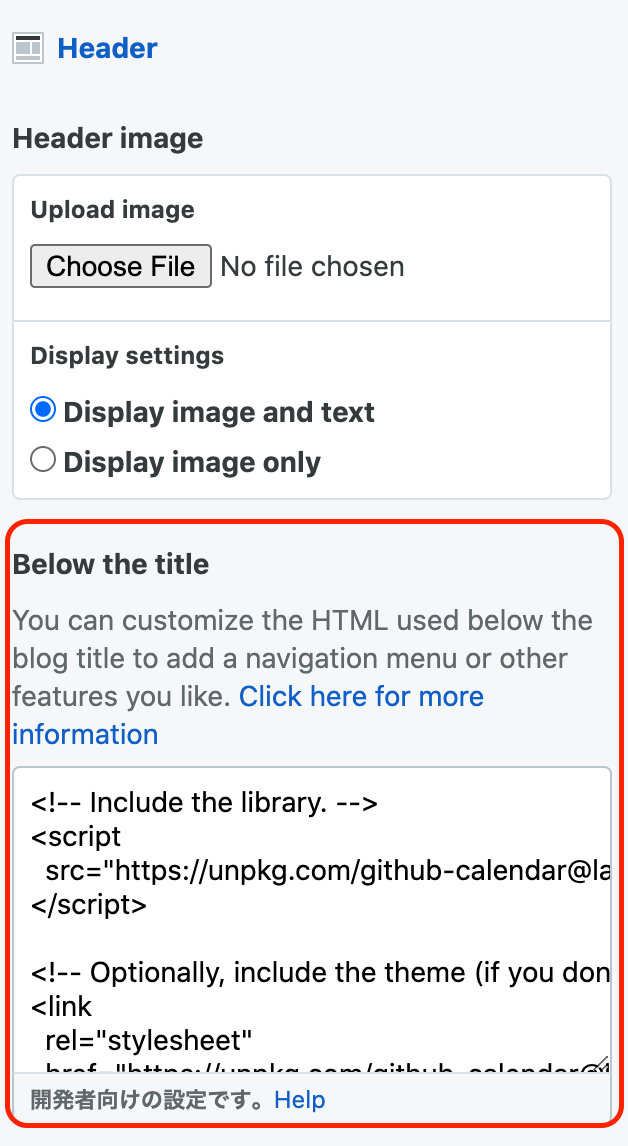628x1146 pixels.
Task: Click the "Header image" section heading
Action: pos(107,138)
